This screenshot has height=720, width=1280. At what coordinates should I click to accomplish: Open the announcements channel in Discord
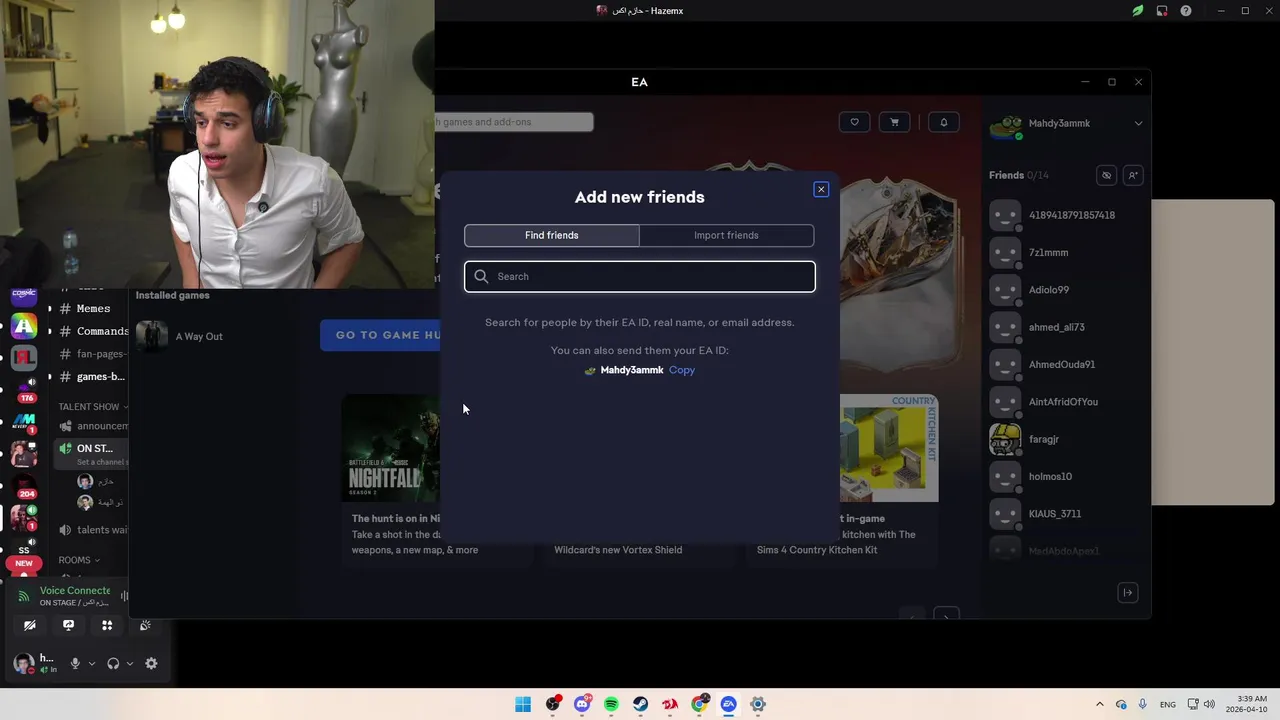pyautogui.click(x=92, y=426)
